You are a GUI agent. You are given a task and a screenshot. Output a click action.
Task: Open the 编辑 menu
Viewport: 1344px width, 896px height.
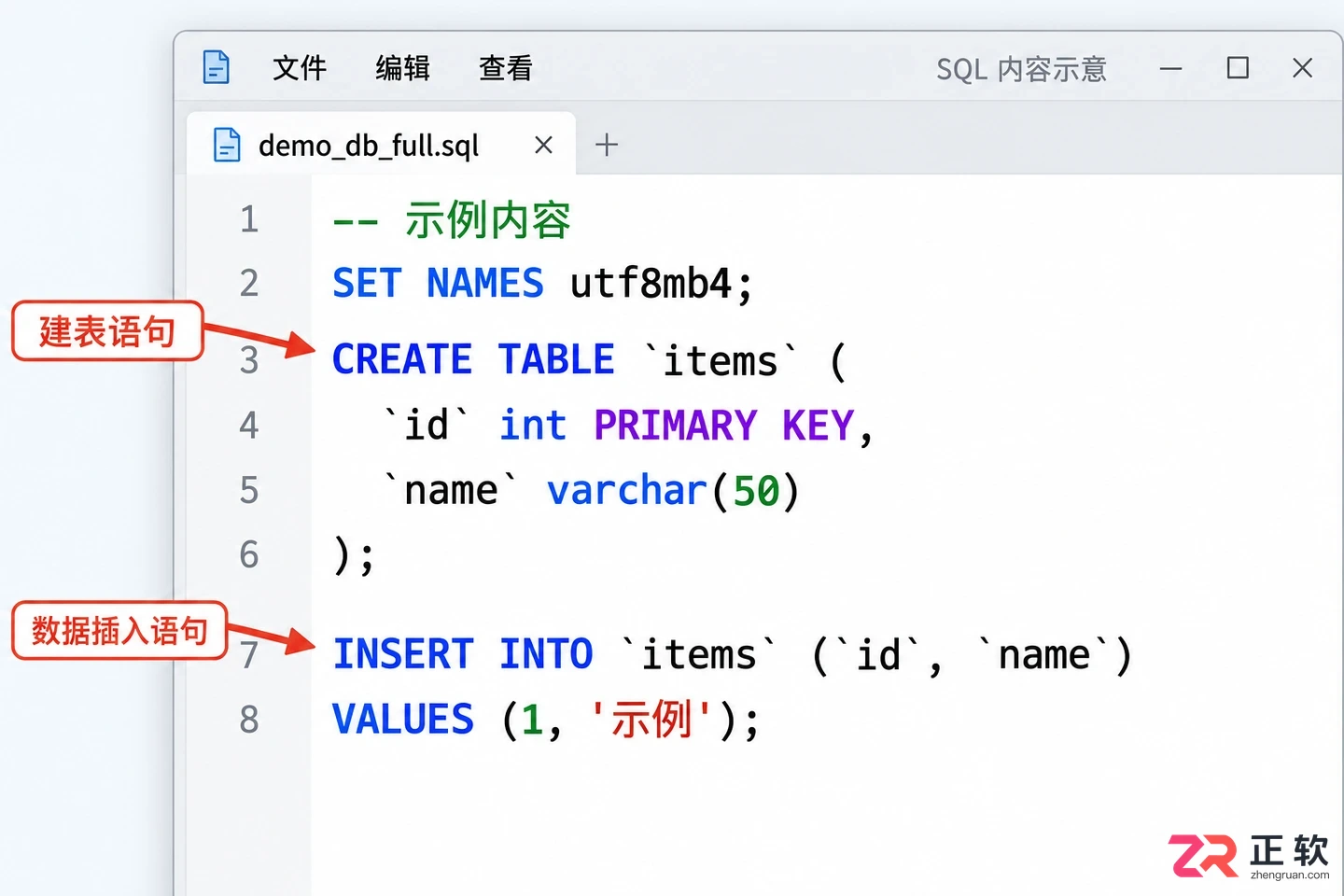point(402,68)
